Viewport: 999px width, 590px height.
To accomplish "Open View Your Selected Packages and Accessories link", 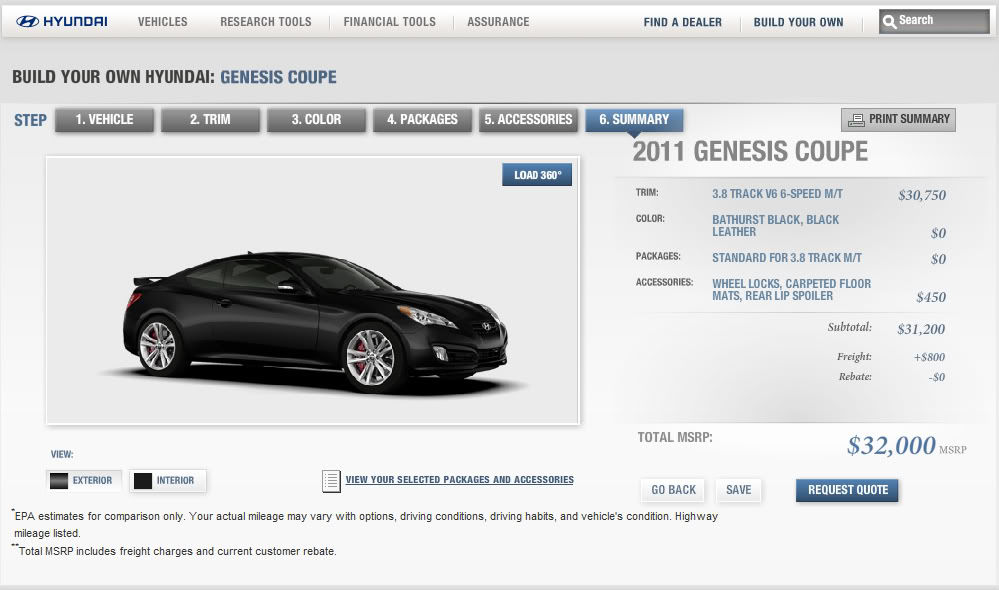I will point(459,480).
